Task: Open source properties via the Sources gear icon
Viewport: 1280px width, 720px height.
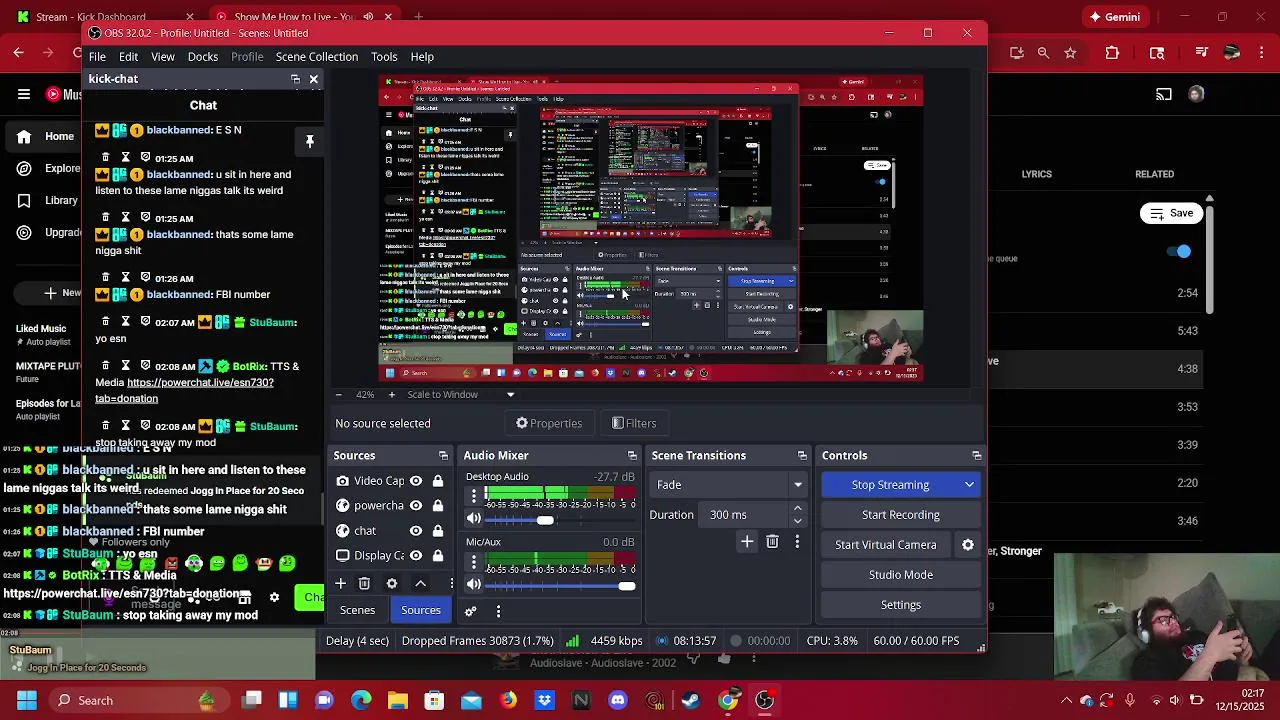Action: pyautogui.click(x=392, y=584)
